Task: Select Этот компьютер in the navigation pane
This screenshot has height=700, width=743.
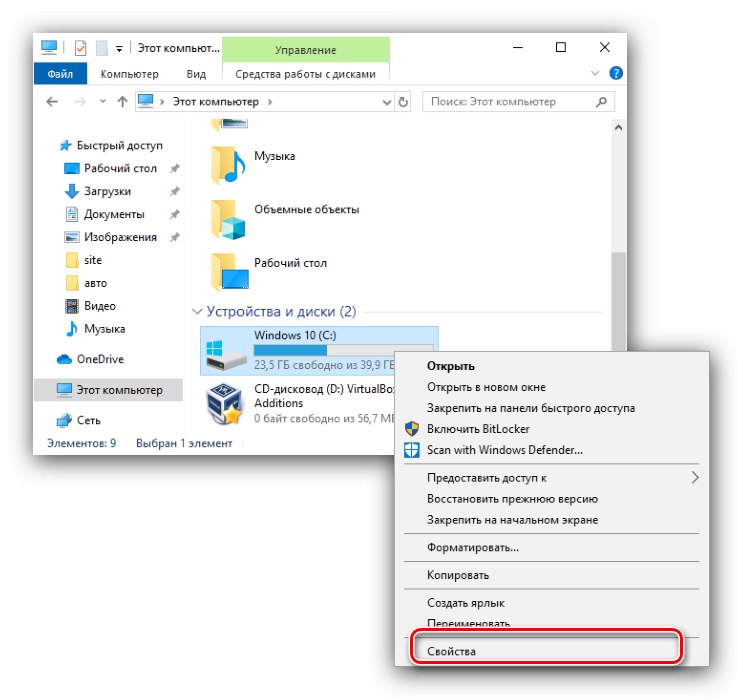Action: pyautogui.click(x=109, y=390)
